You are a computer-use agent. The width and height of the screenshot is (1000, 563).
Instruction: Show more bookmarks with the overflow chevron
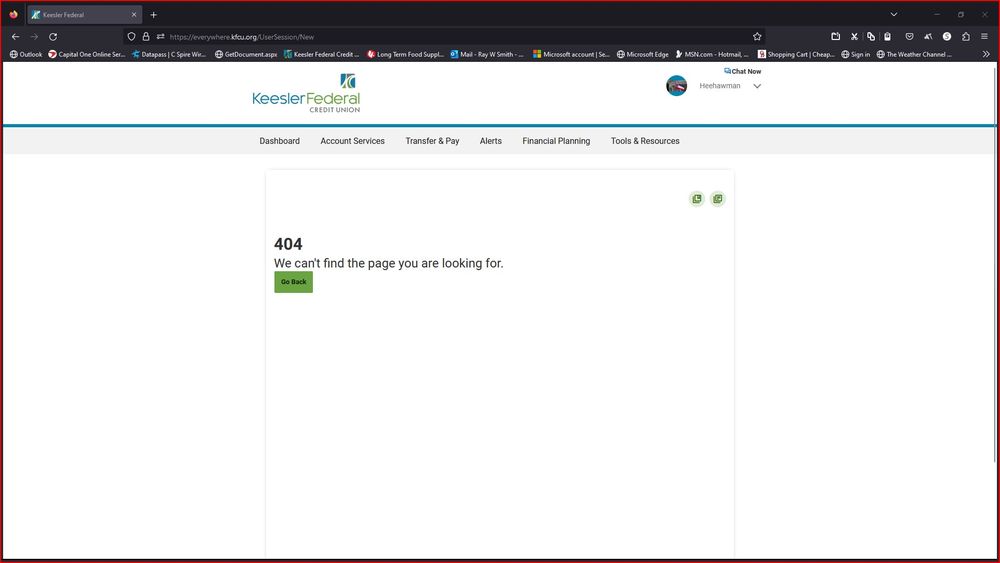[985, 54]
